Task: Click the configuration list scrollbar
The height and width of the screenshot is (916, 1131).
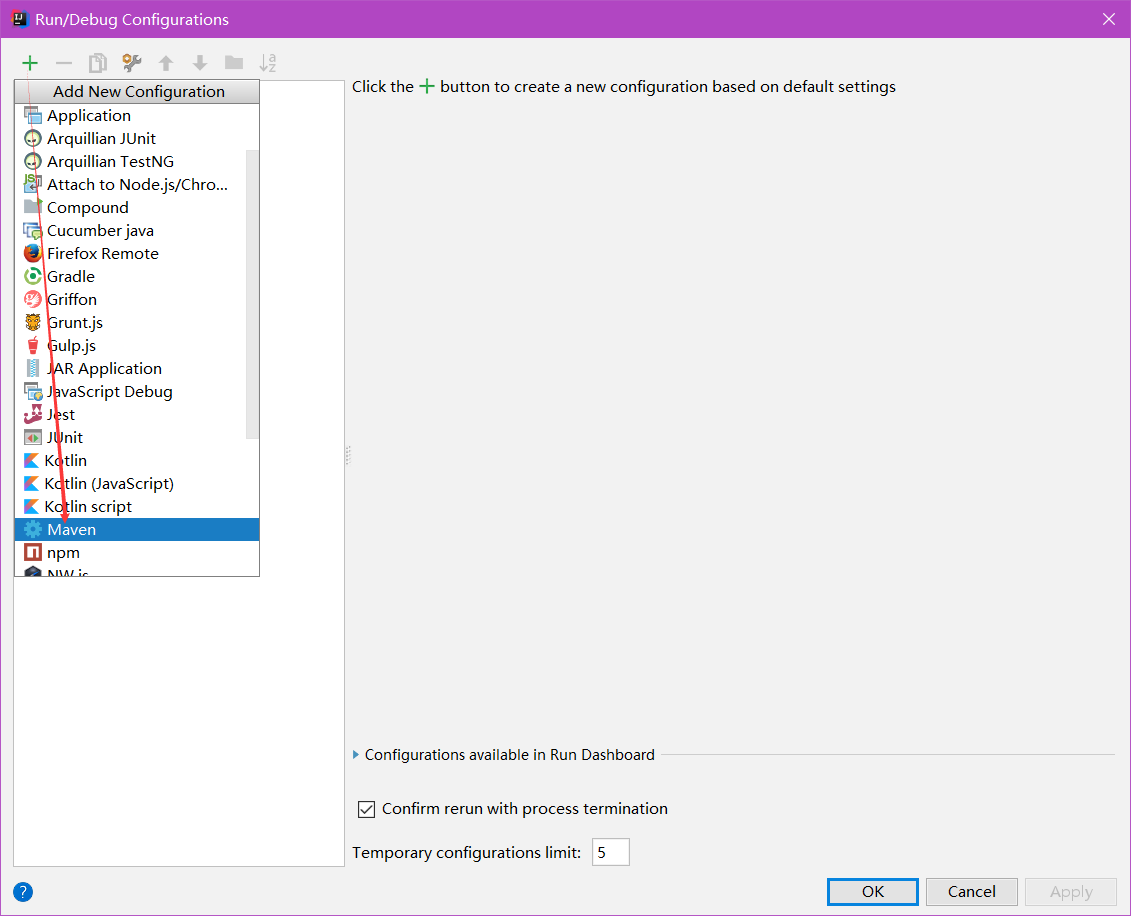Action: [252, 294]
